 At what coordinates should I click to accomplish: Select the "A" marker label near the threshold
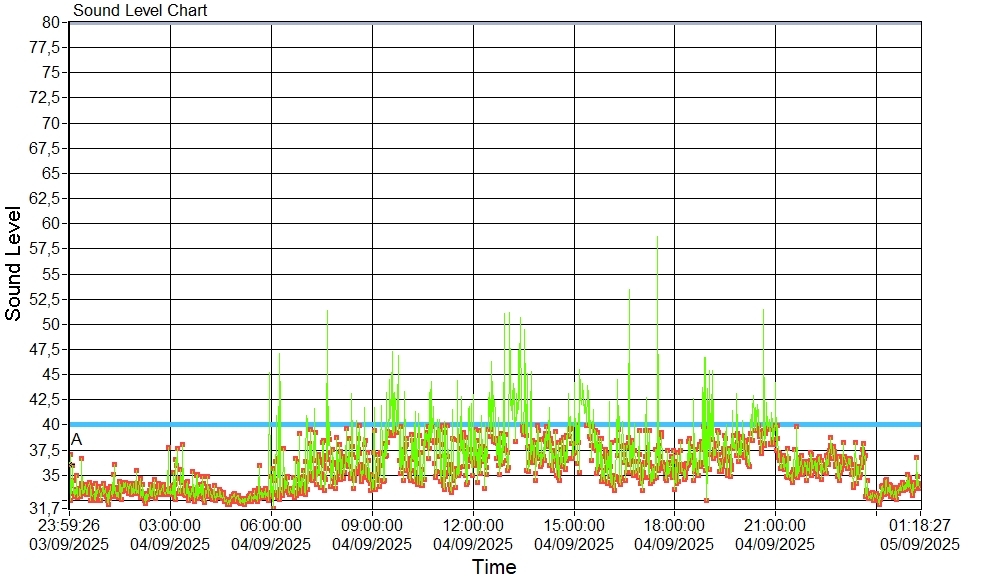click(77, 440)
